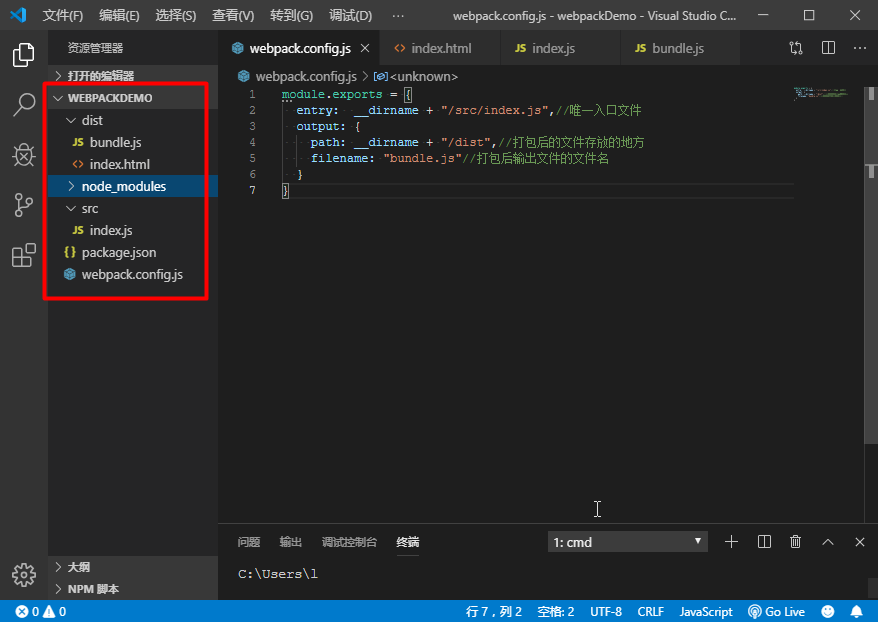The width and height of the screenshot is (878, 622).
Task: Start Go Live server
Action: point(777,611)
